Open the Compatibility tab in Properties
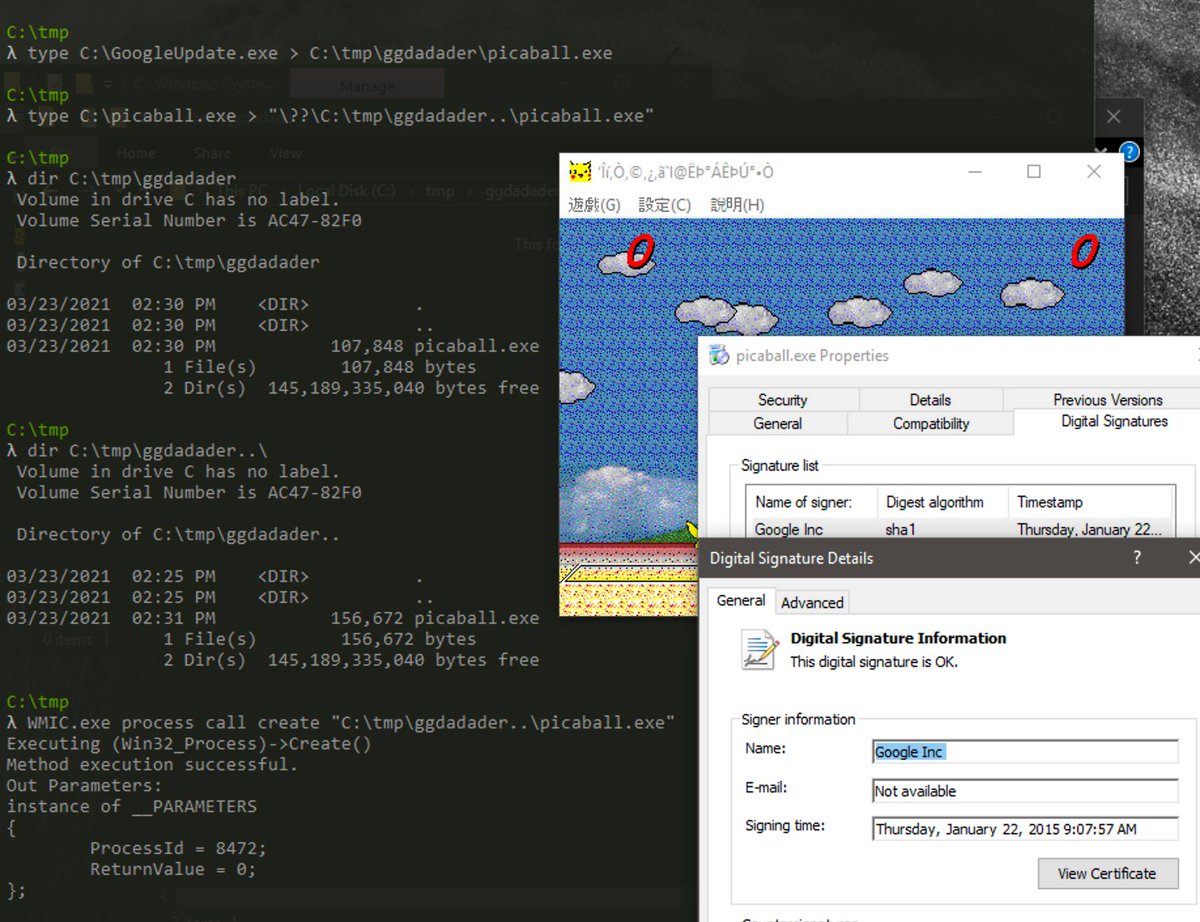1200x922 pixels. 931,423
